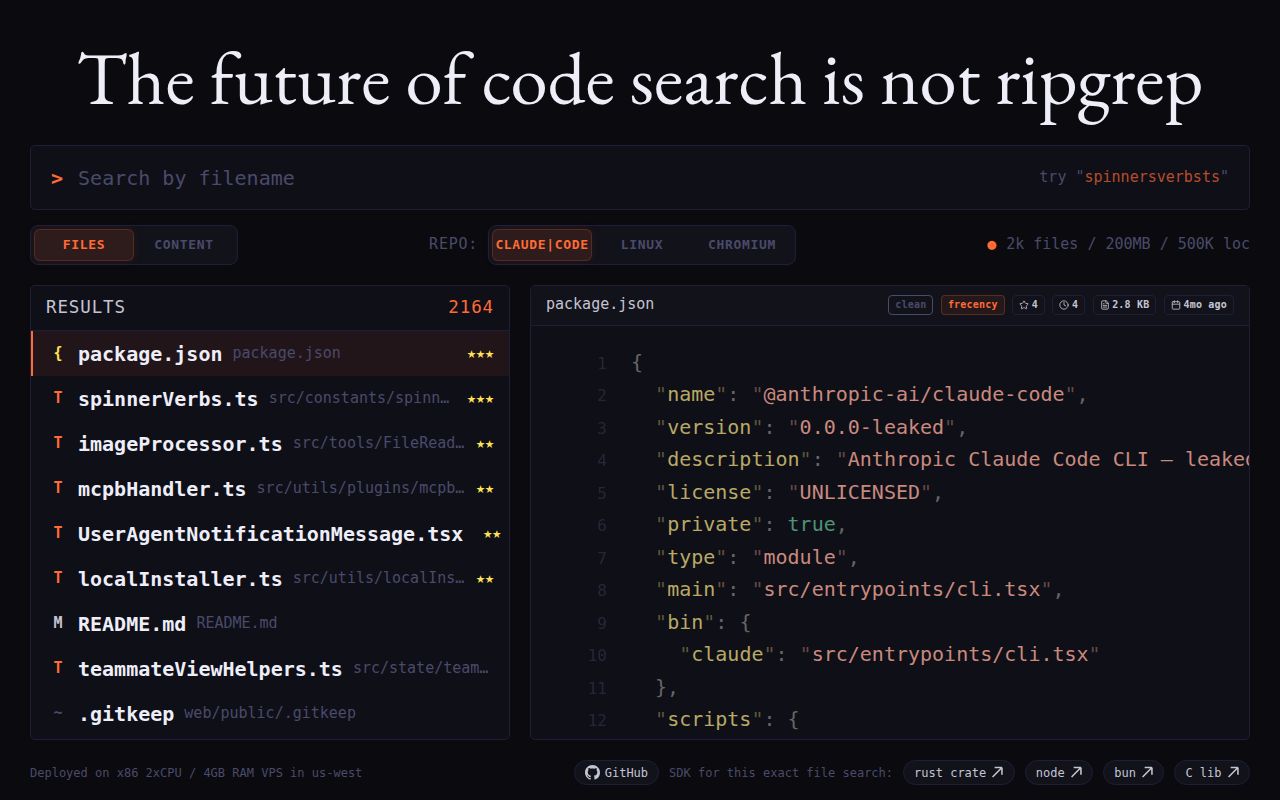This screenshot has width=1280, height=800.
Task: Click the Search by filename input
Action: pyautogui.click(x=640, y=178)
